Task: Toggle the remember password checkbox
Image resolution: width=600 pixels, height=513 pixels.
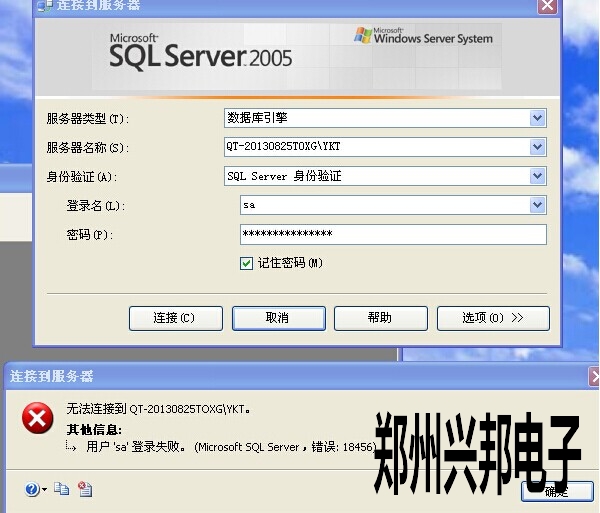Action: [246, 263]
